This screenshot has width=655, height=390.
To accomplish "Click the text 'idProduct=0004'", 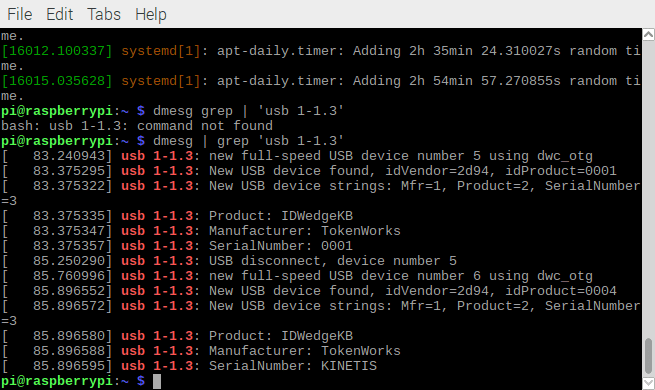I will (x=561, y=291).
